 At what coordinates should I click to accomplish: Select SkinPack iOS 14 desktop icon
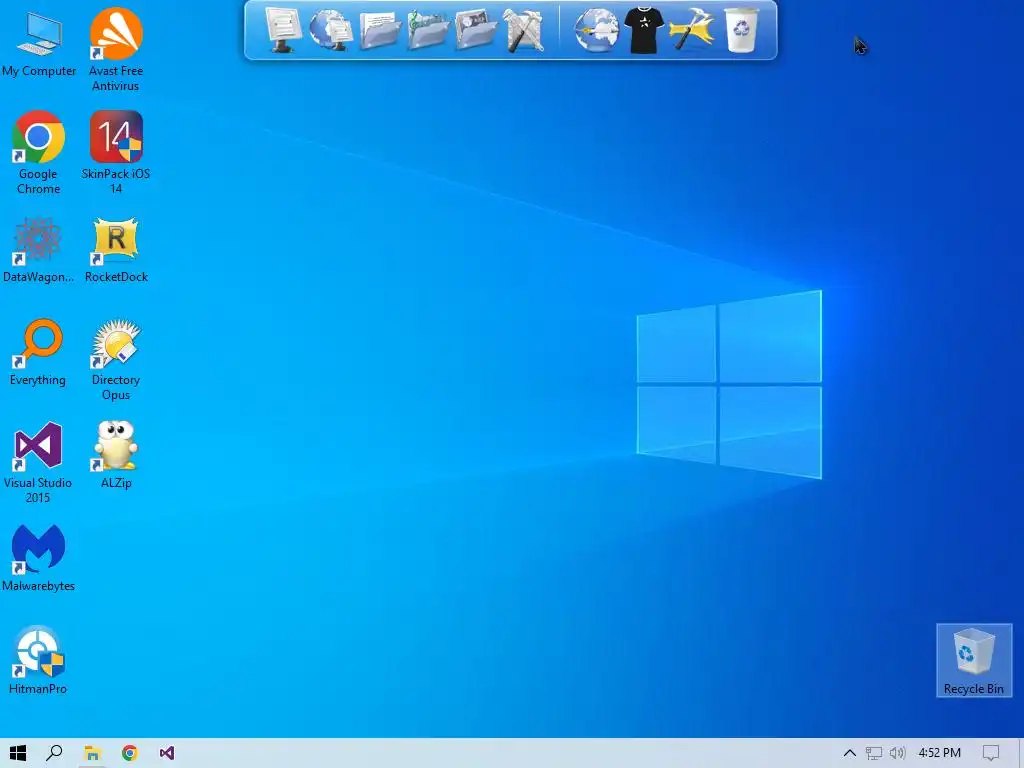tap(116, 153)
